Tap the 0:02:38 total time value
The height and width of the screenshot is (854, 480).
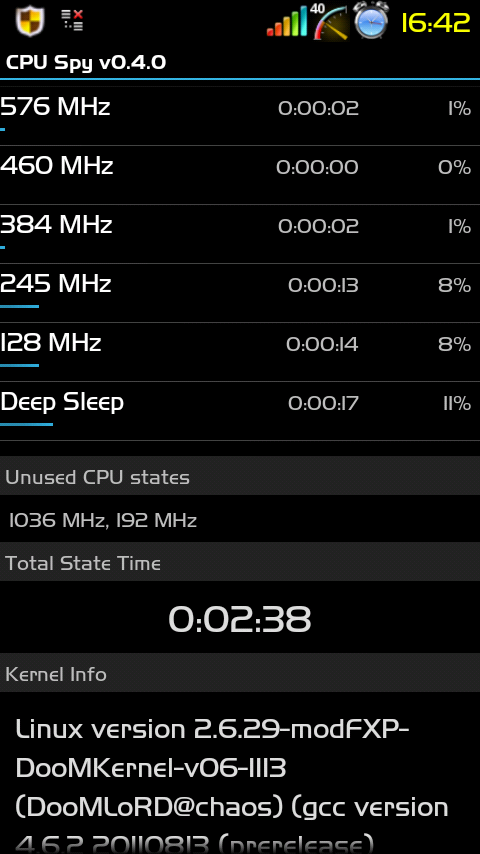pyautogui.click(x=240, y=619)
